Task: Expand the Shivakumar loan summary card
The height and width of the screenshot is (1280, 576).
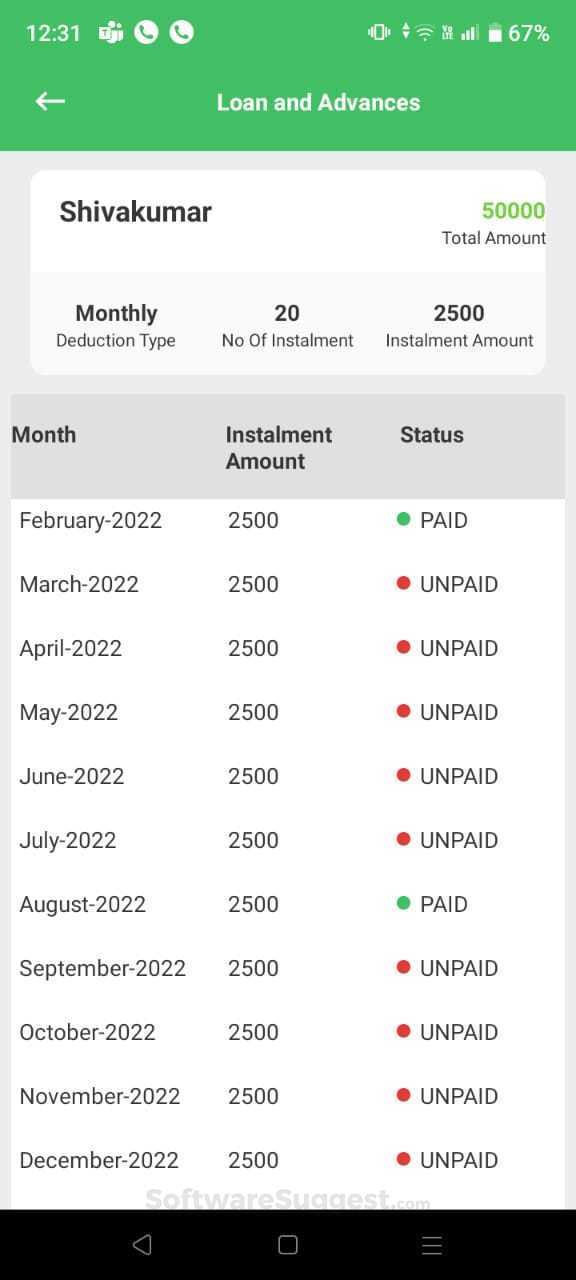Action: [x=288, y=270]
